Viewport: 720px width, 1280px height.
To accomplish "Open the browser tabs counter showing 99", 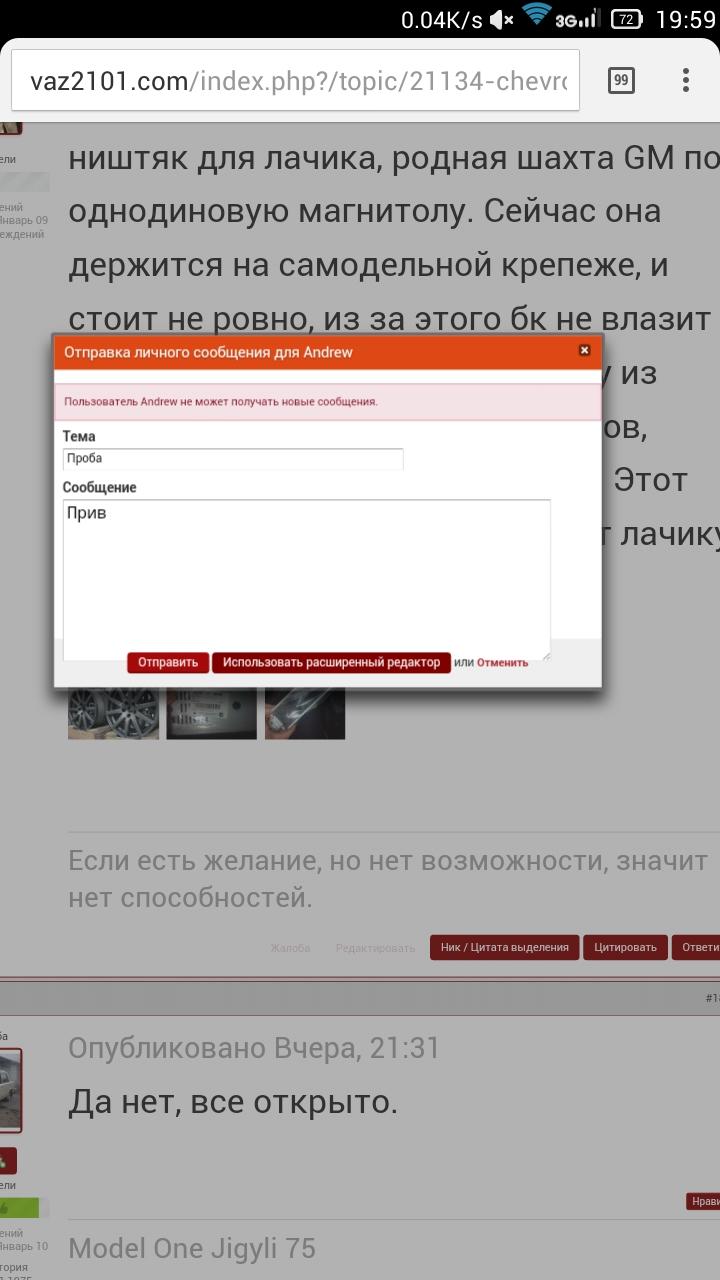I will pos(621,80).
